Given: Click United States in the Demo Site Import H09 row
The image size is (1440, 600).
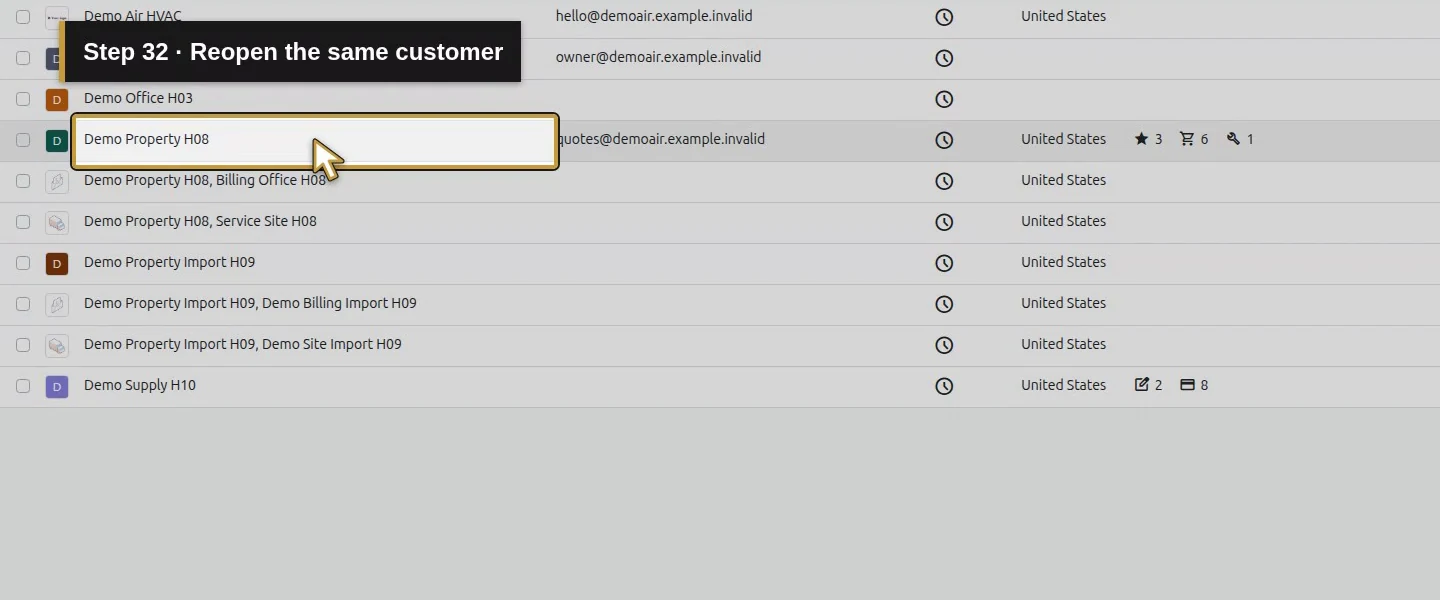Looking at the screenshot, I should click(x=1063, y=344).
